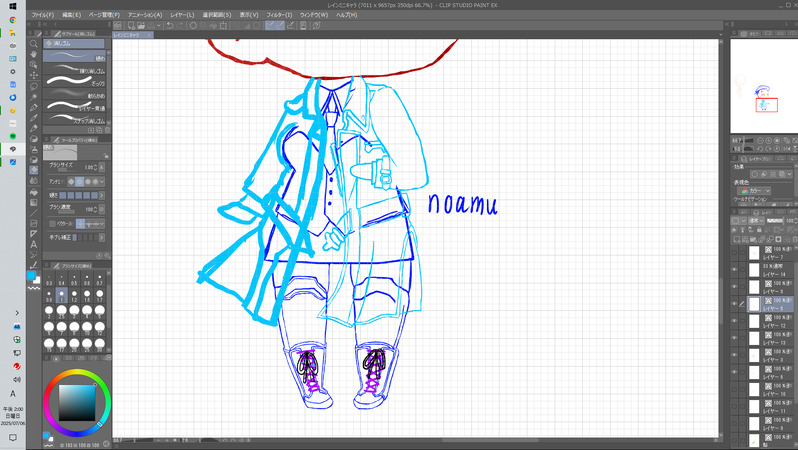This screenshot has width=798, height=450.
Task: Click the Redo arrow in command bar
Action: pyautogui.click(x=180, y=25)
